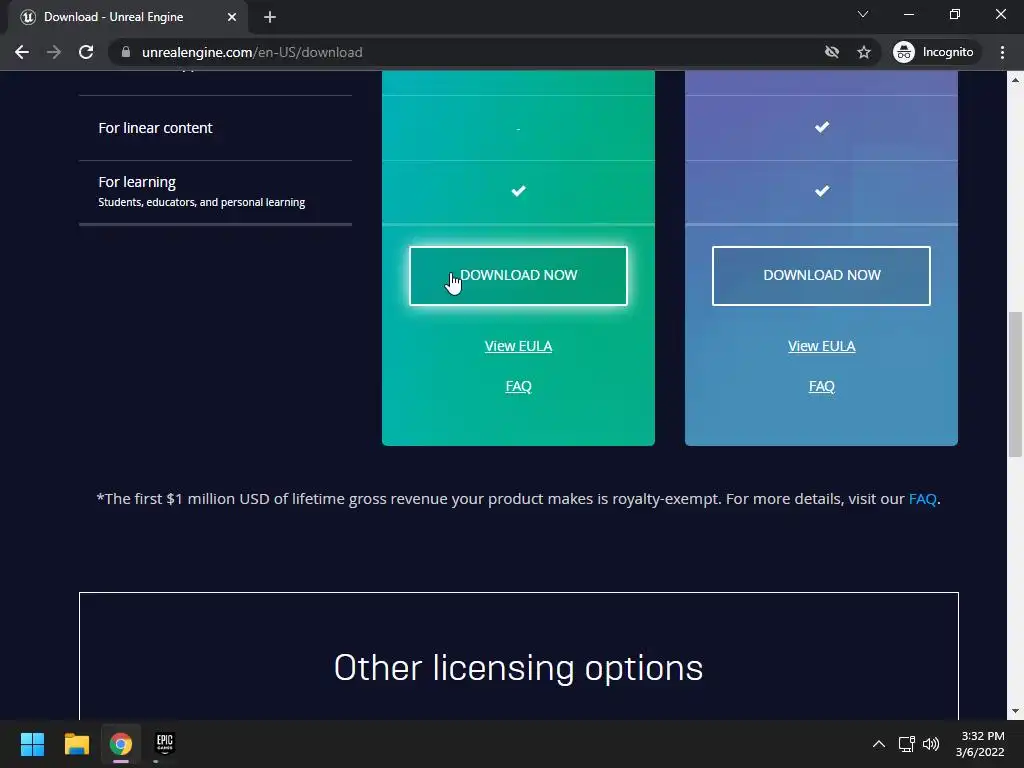Open the clock and date panel
1024x768 pixels.
click(x=980, y=744)
